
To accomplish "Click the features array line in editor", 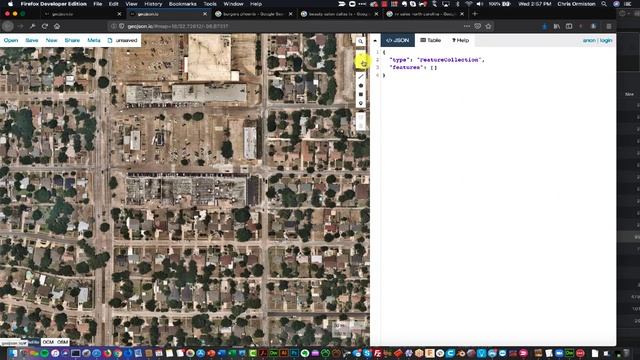I will [413, 68].
